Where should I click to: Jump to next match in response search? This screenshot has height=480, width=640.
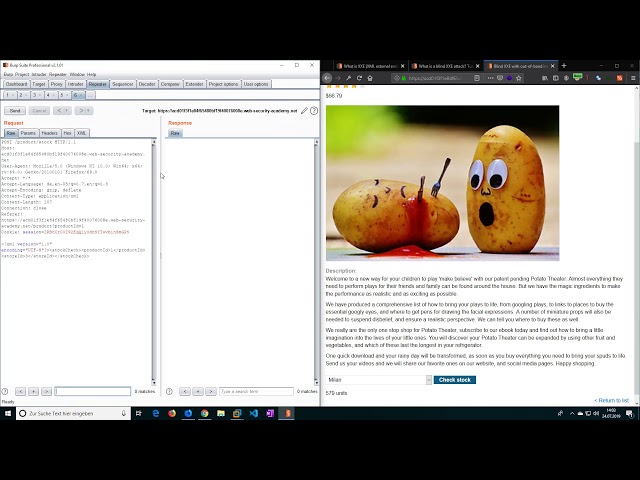tap(211, 391)
